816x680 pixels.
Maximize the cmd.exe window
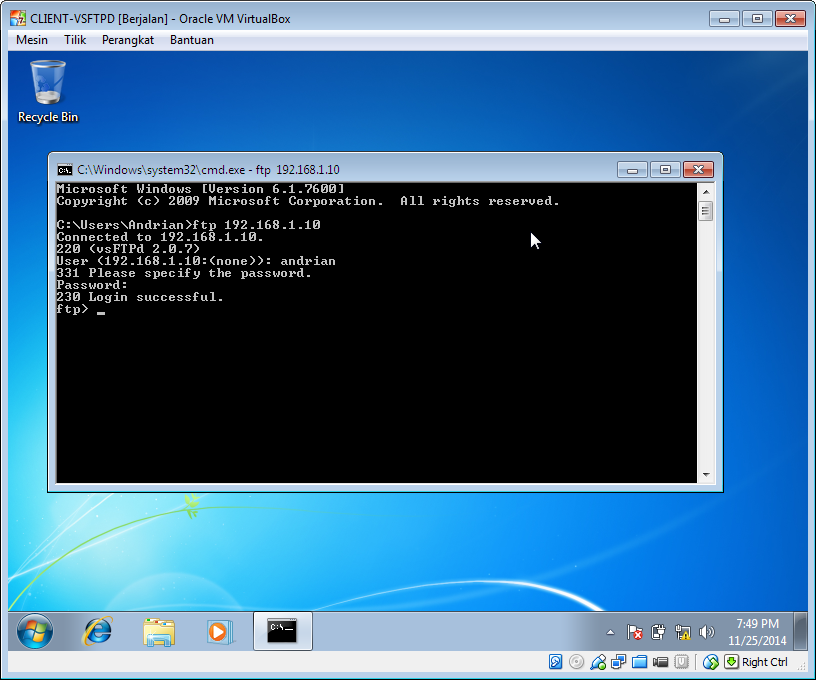665,170
